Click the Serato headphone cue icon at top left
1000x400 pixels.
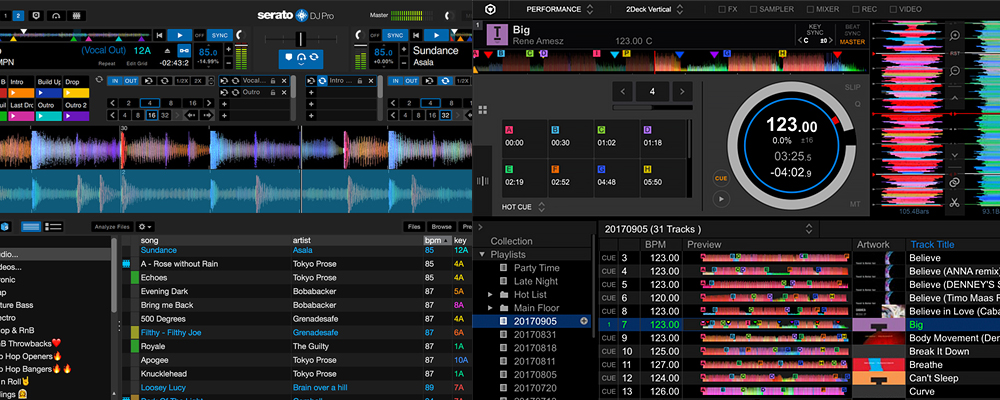57,15
